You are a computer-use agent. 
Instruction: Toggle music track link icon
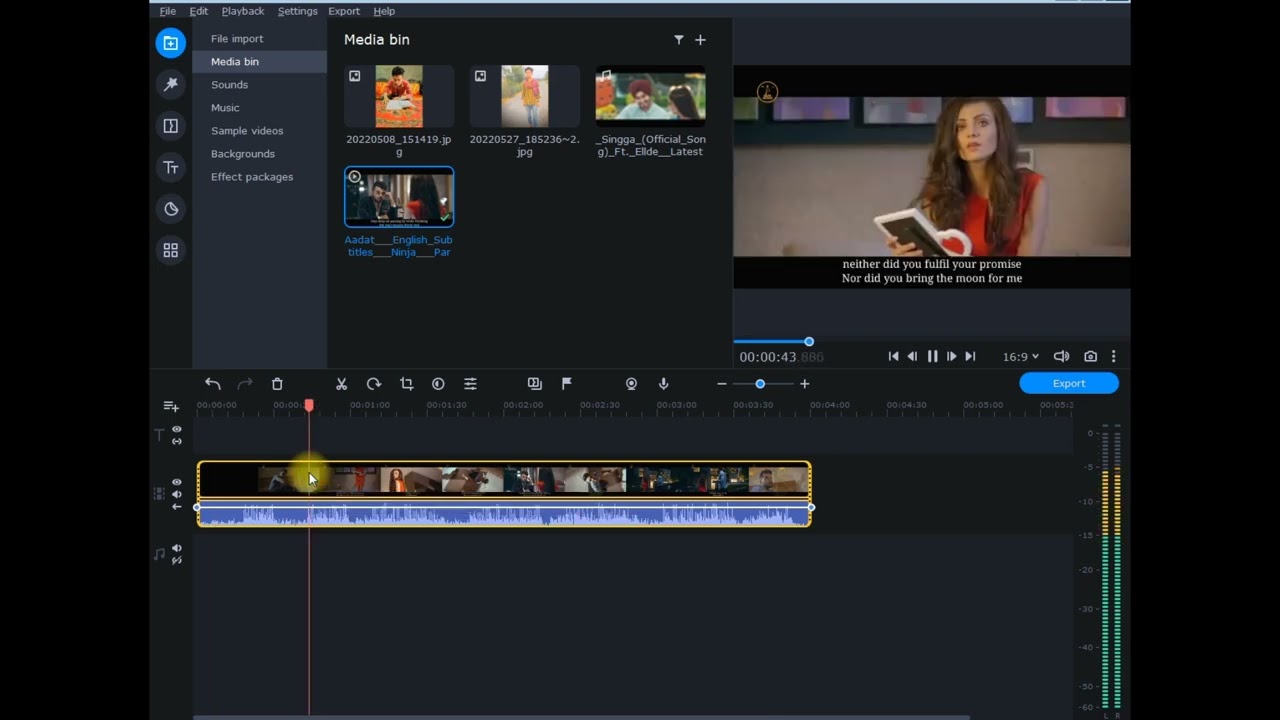coord(177,560)
